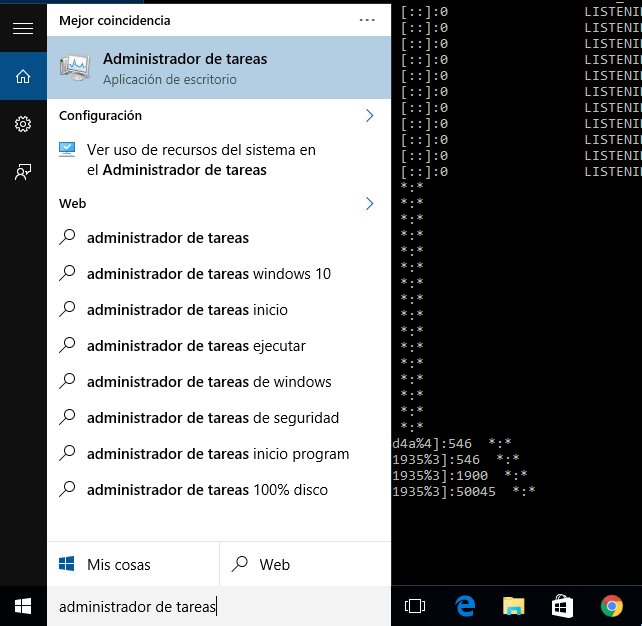
Task: Launch Google Chrome from taskbar
Action: pos(612,606)
